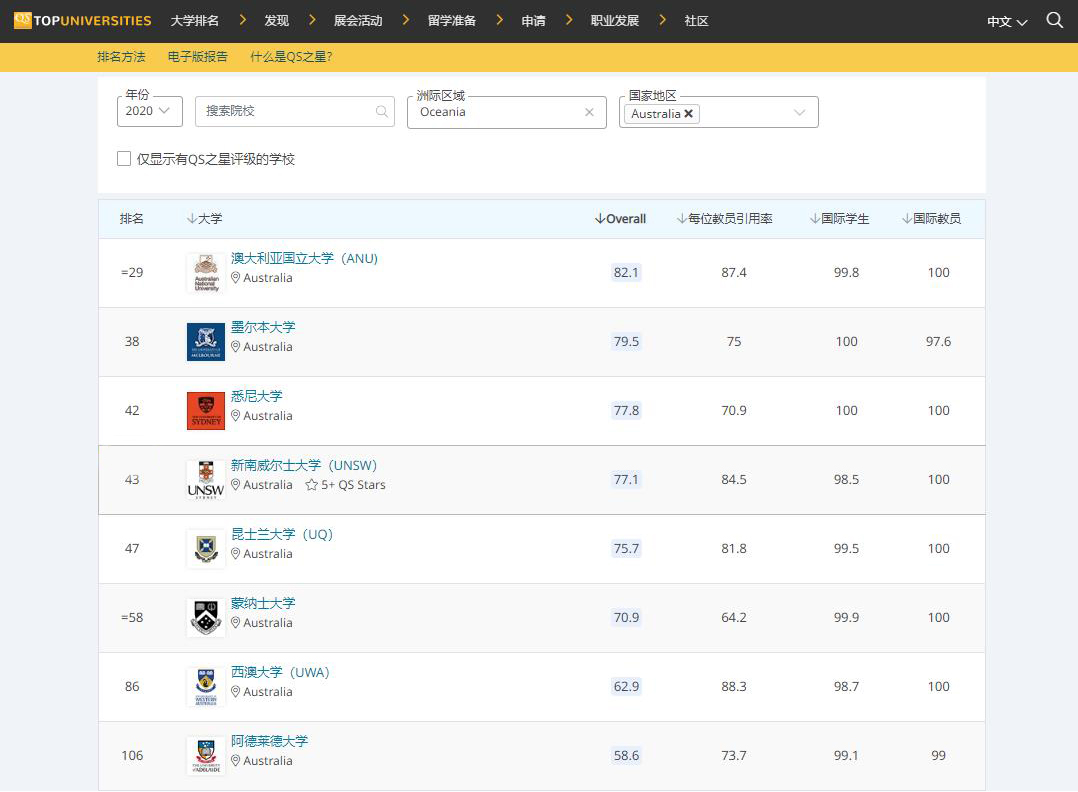This screenshot has height=792, width=1078.
Task: Click the sort arrow next to Overall
Action: (x=598, y=218)
